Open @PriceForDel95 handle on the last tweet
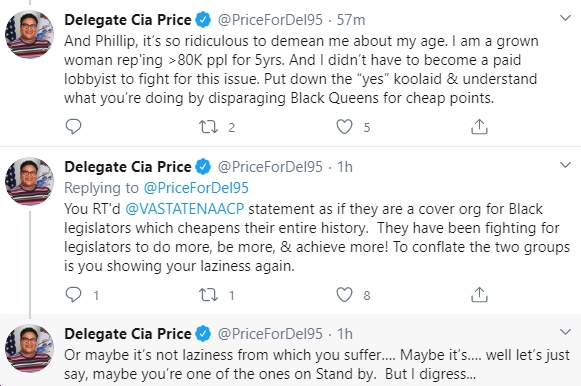581x386 pixels. [270, 334]
